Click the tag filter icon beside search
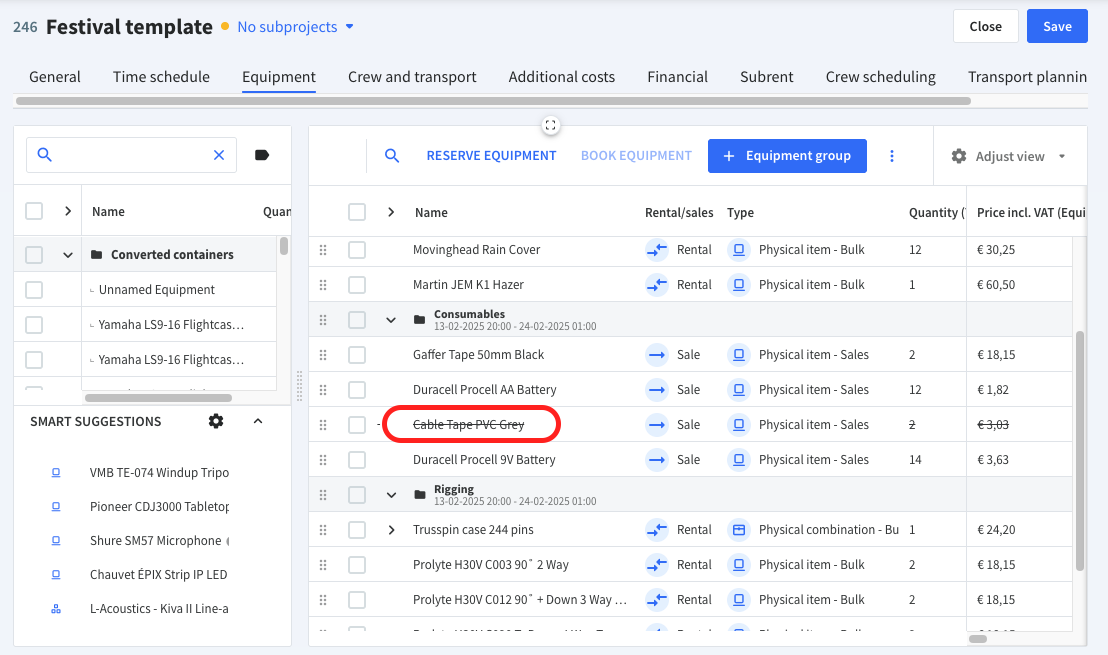Viewport: 1108px width, 655px height. 261,155
